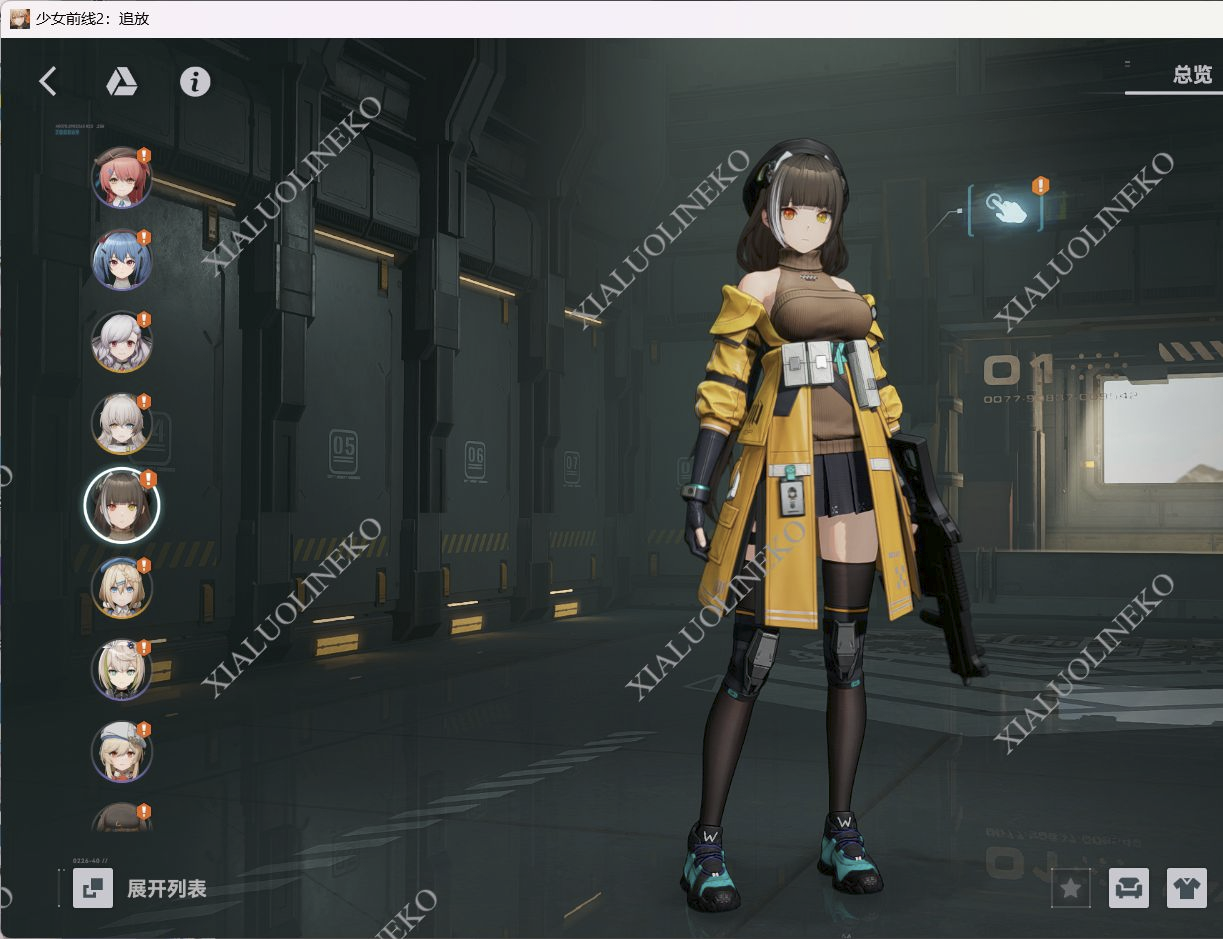Go back using the left arrow icon
1223x939 pixels.
point(47,81)
